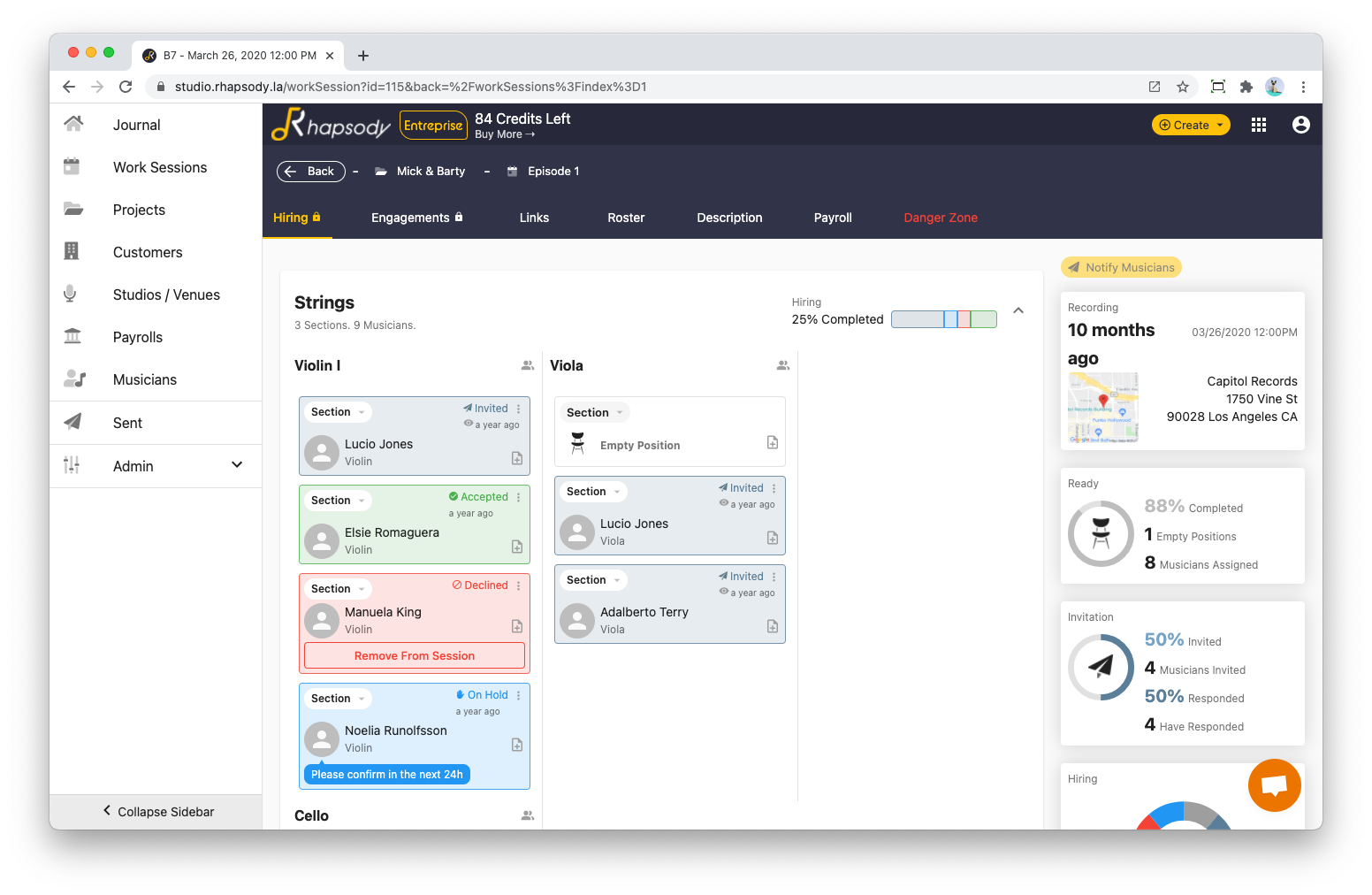The height and width of the screenshot is (895, 1372).
Task: Open Section dropdown on Noelia Runolfsson card
Action: pyautogui.click(x=337, y=699)
